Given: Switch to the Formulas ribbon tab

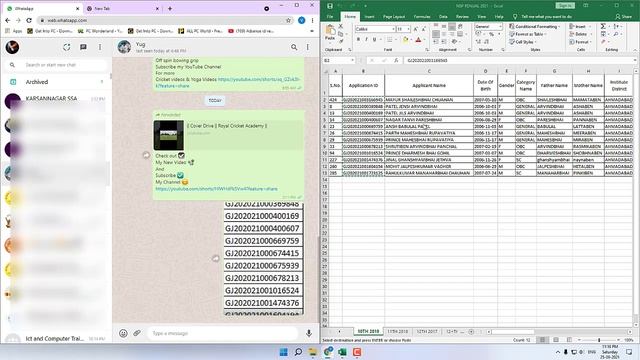Looking at the screenshot, I should [x=422, y=17].
